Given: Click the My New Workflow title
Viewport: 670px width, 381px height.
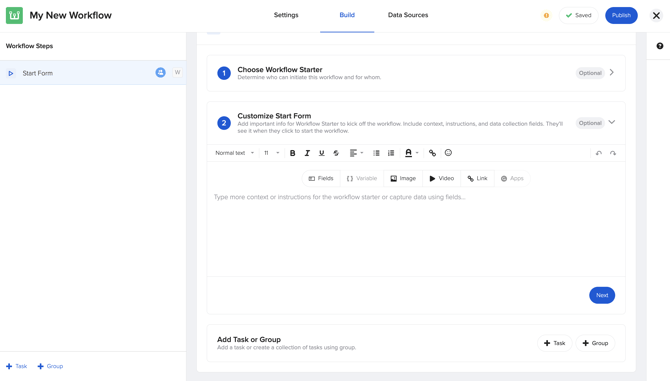Looking at the screenshot, I should click(x=71, y=15).
